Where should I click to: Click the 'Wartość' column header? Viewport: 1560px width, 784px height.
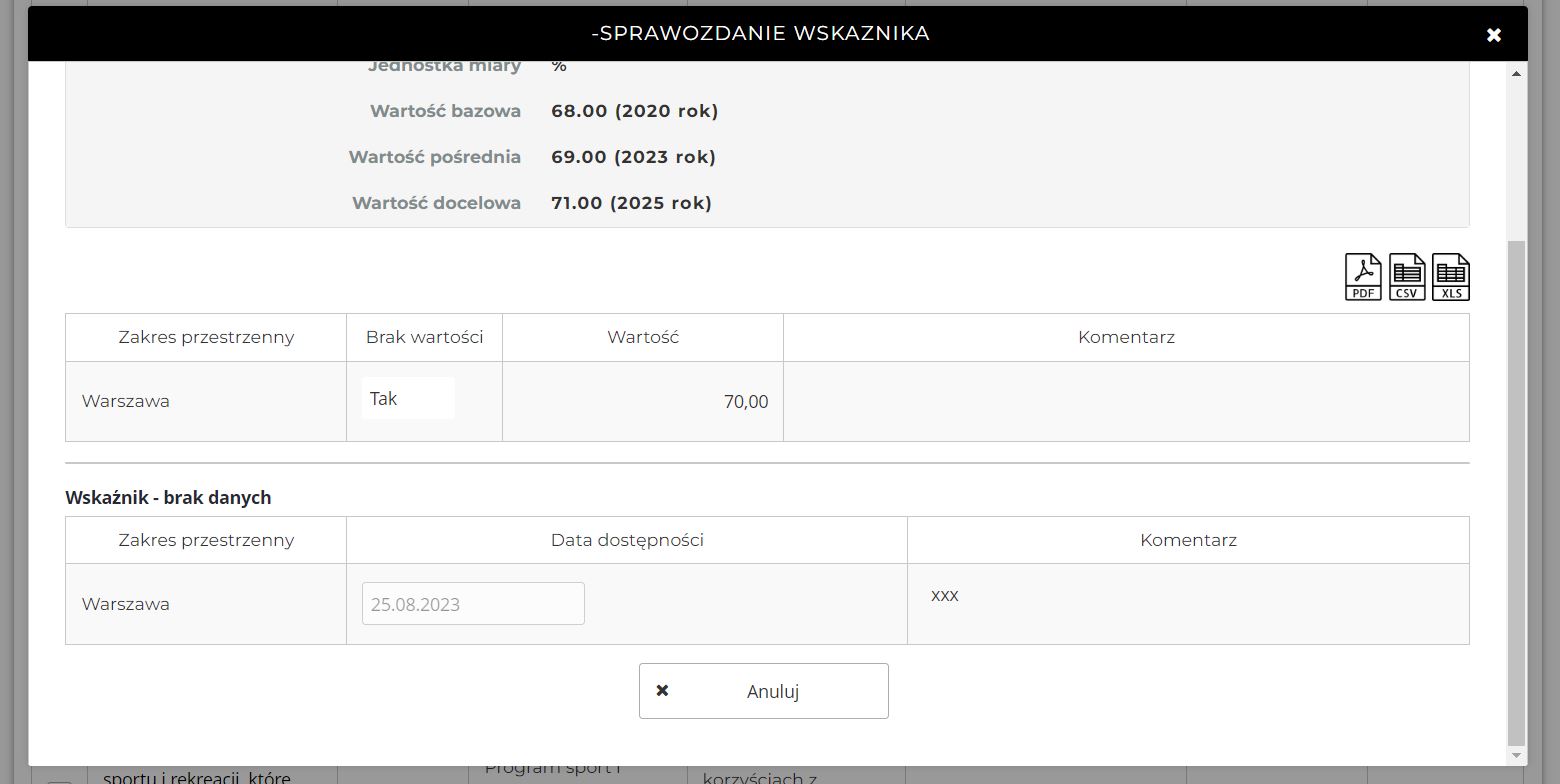[643, 338]
